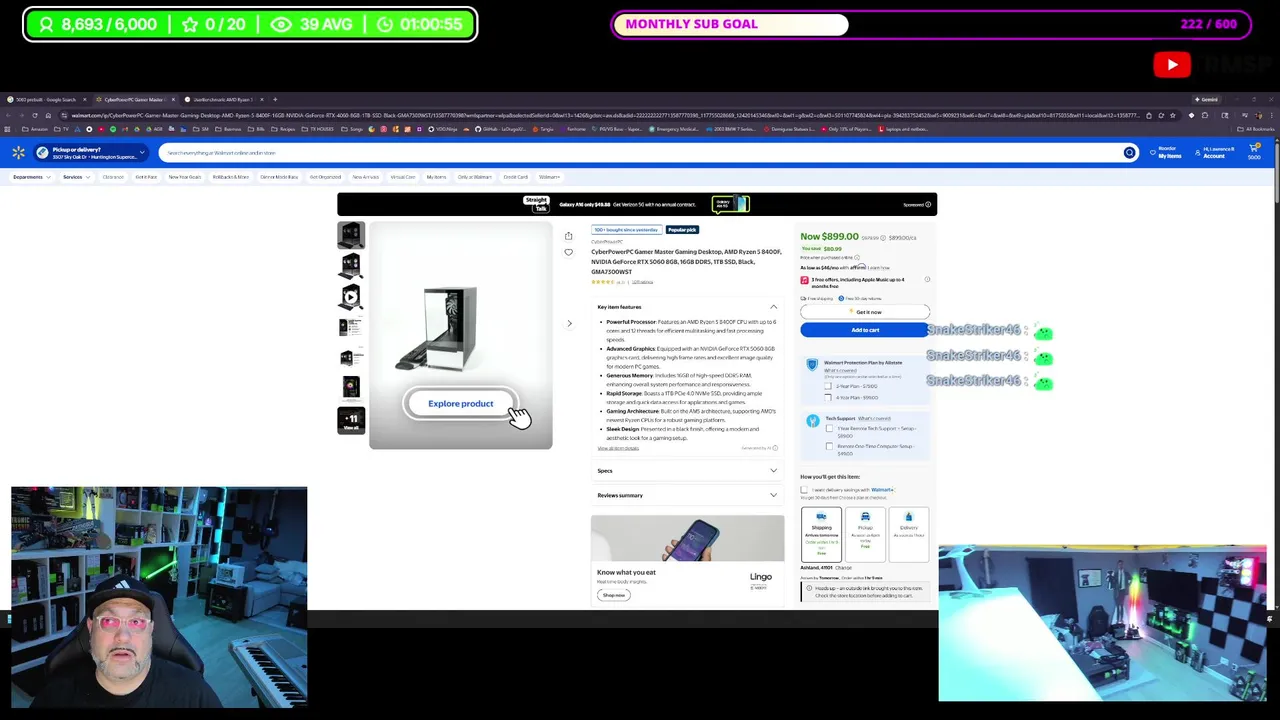Open All Bookmarks folder
1280x720 pixels.
[x=1255, y=129]
